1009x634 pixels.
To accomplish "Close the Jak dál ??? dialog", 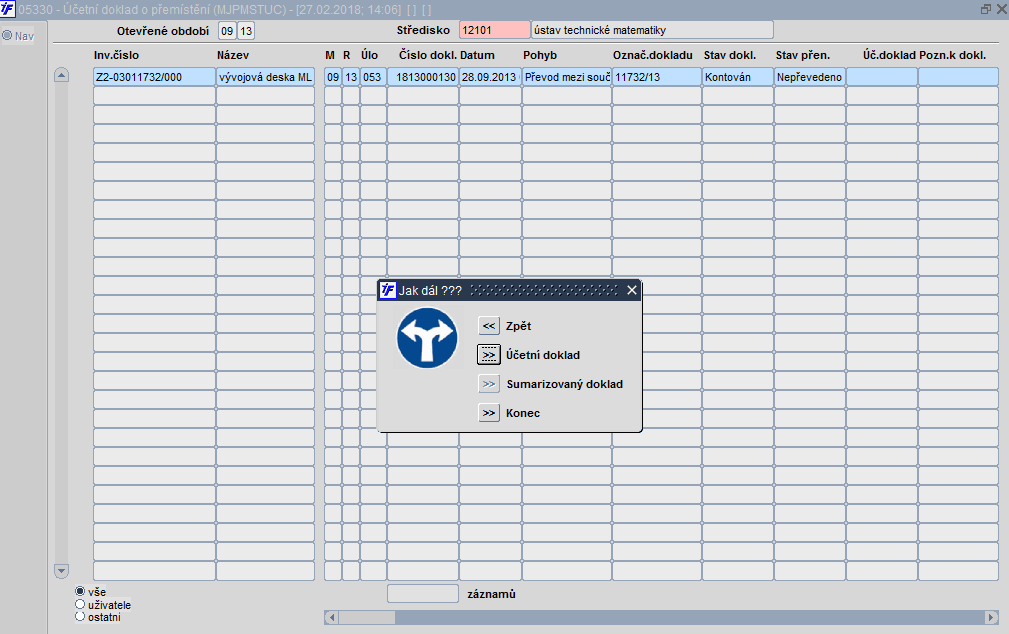I will 632,290.
